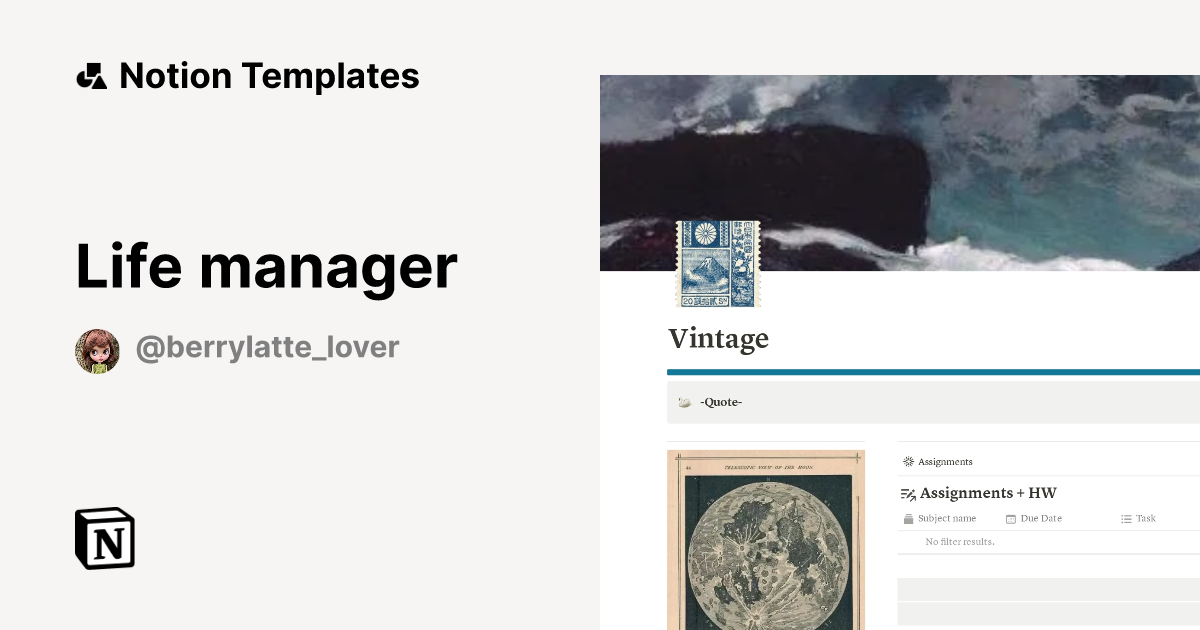The image size is (1200, 630).
Task: Click the creator's avatar picture
Action: pyautogui.click(x=97, y=349)
